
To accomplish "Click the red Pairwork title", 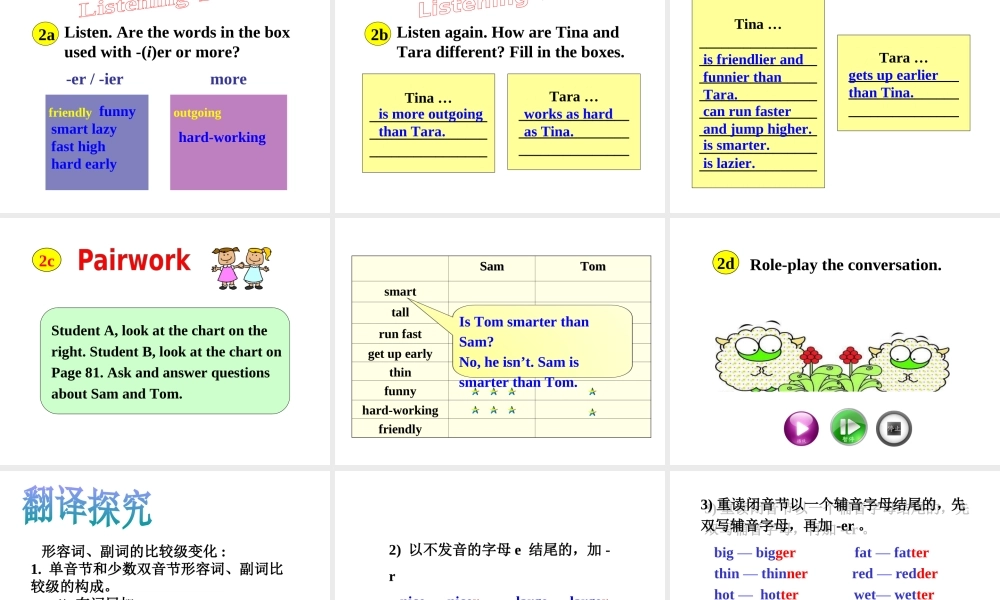I will coord(134,260).
